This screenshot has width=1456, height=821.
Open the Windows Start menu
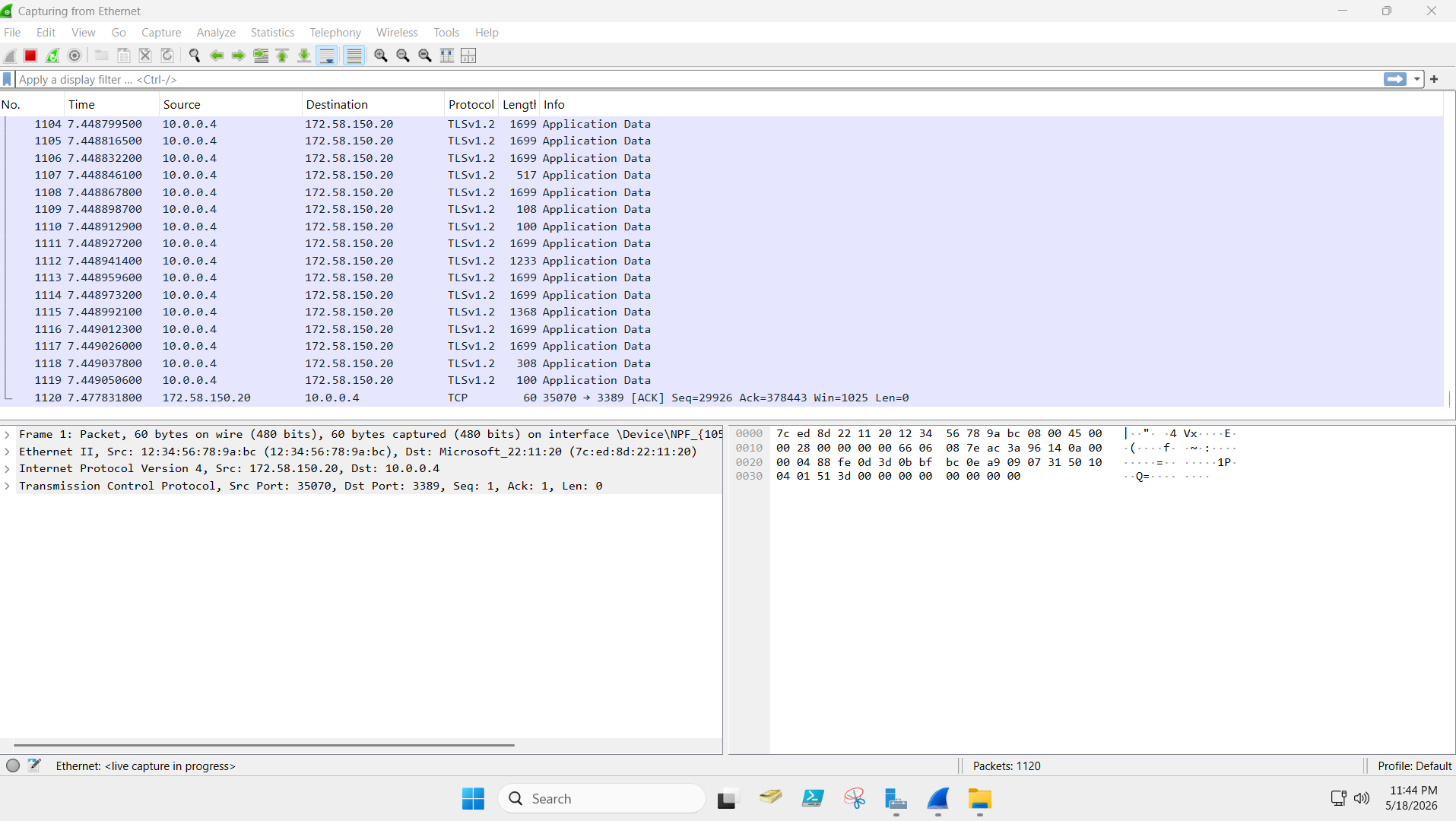point(473,799)
